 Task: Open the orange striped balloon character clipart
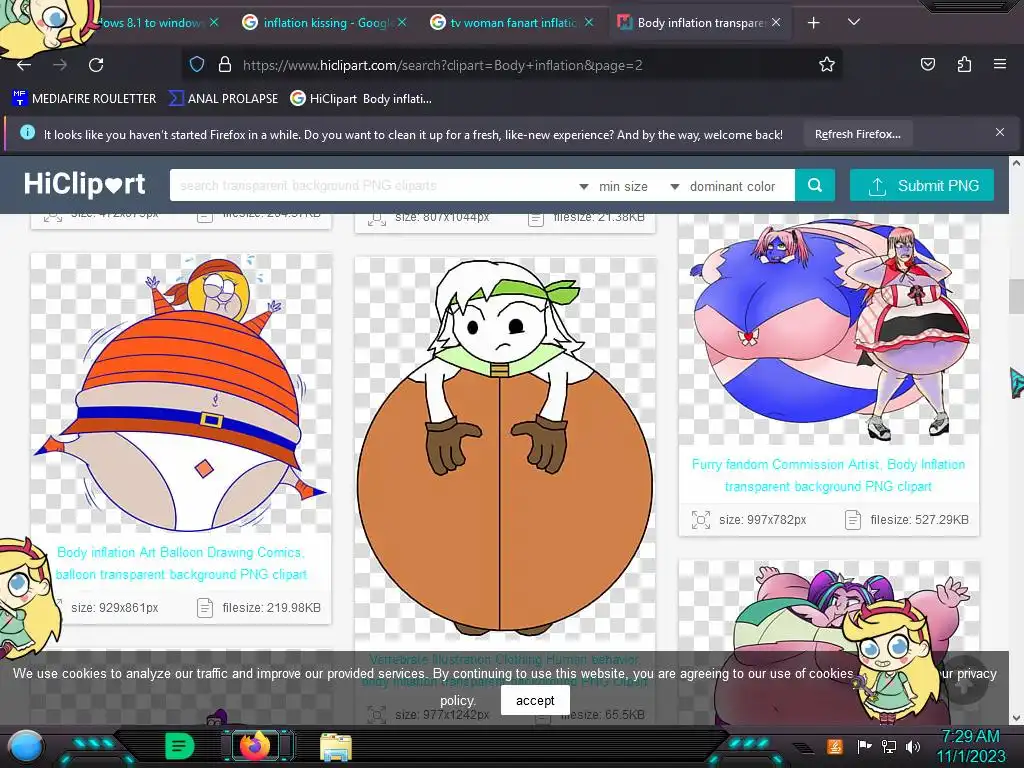181,393
